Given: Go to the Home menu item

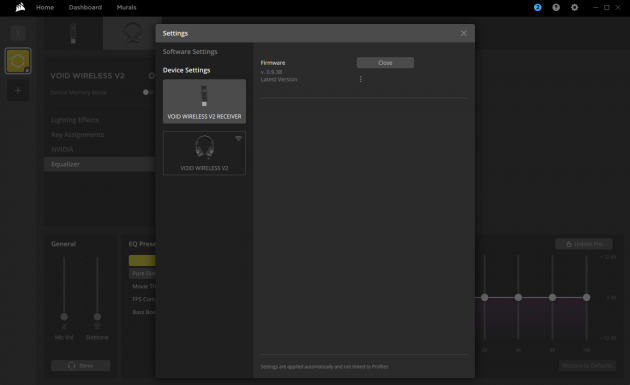Looking at the screenshot, I should point(45,7).
